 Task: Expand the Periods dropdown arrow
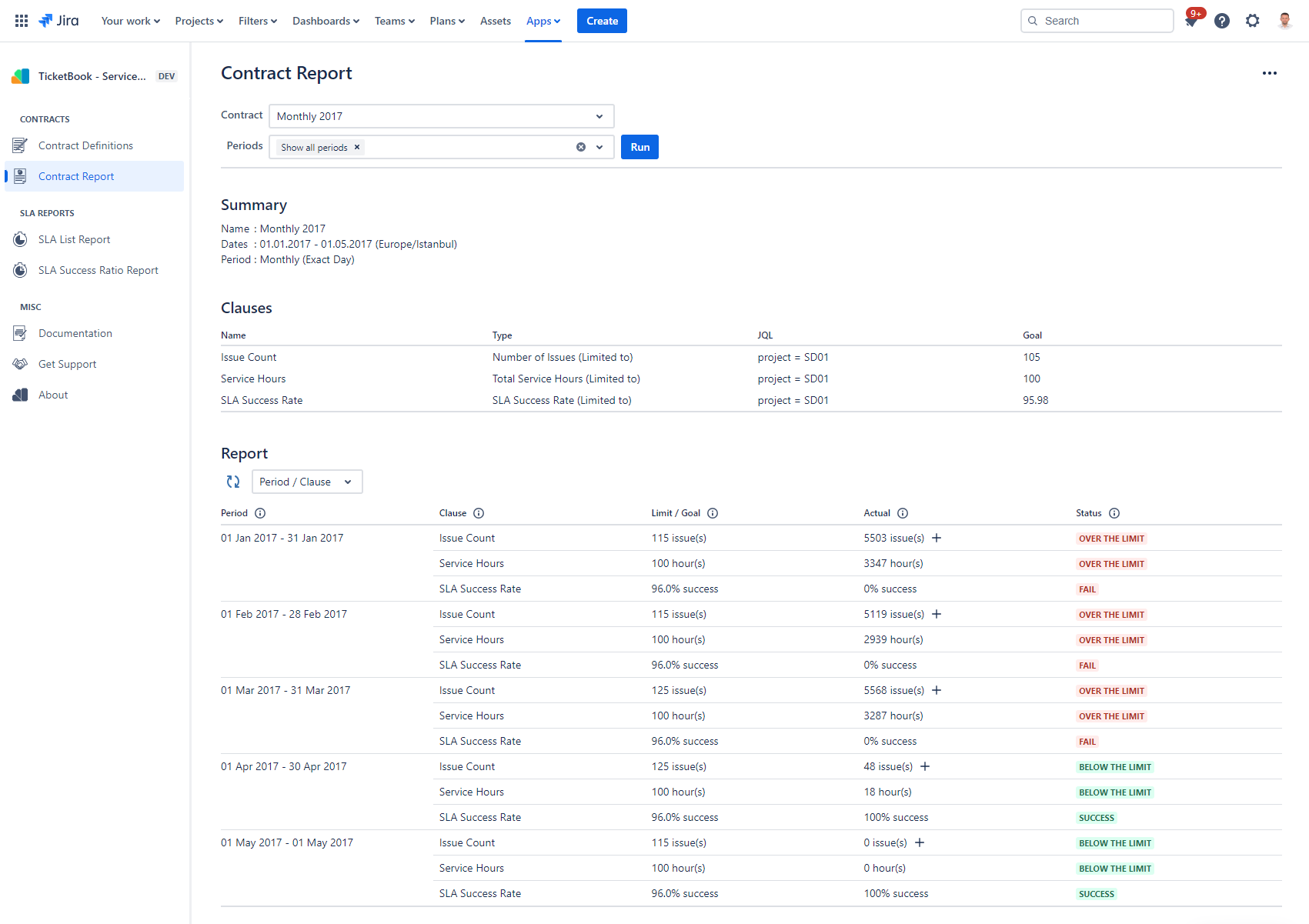[599, 147]
